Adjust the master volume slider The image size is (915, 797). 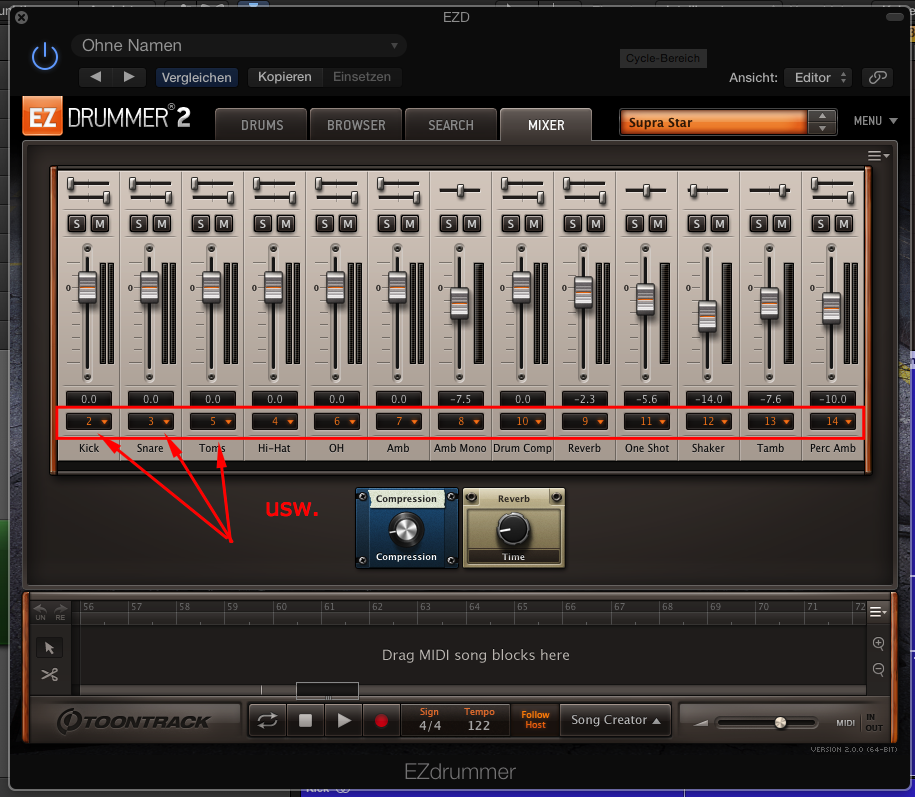point(767,723)
